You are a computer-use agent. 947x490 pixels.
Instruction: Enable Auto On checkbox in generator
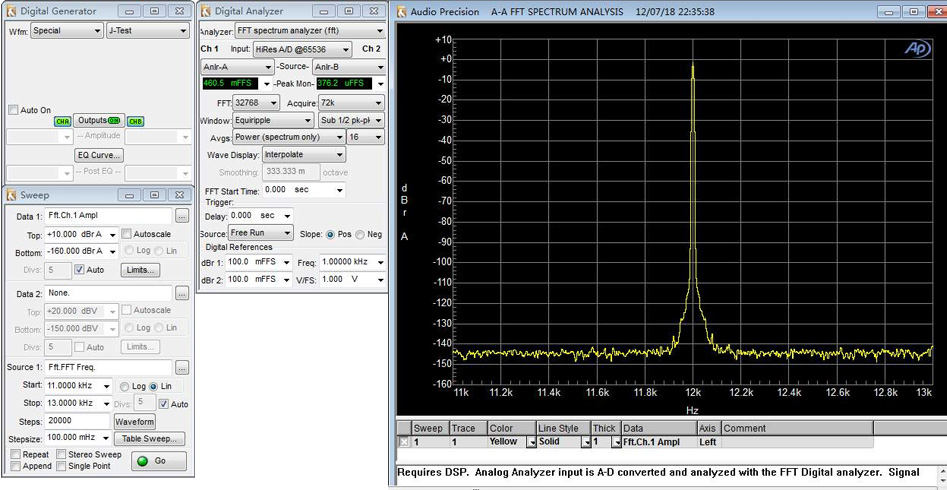(x=13, y=110)
